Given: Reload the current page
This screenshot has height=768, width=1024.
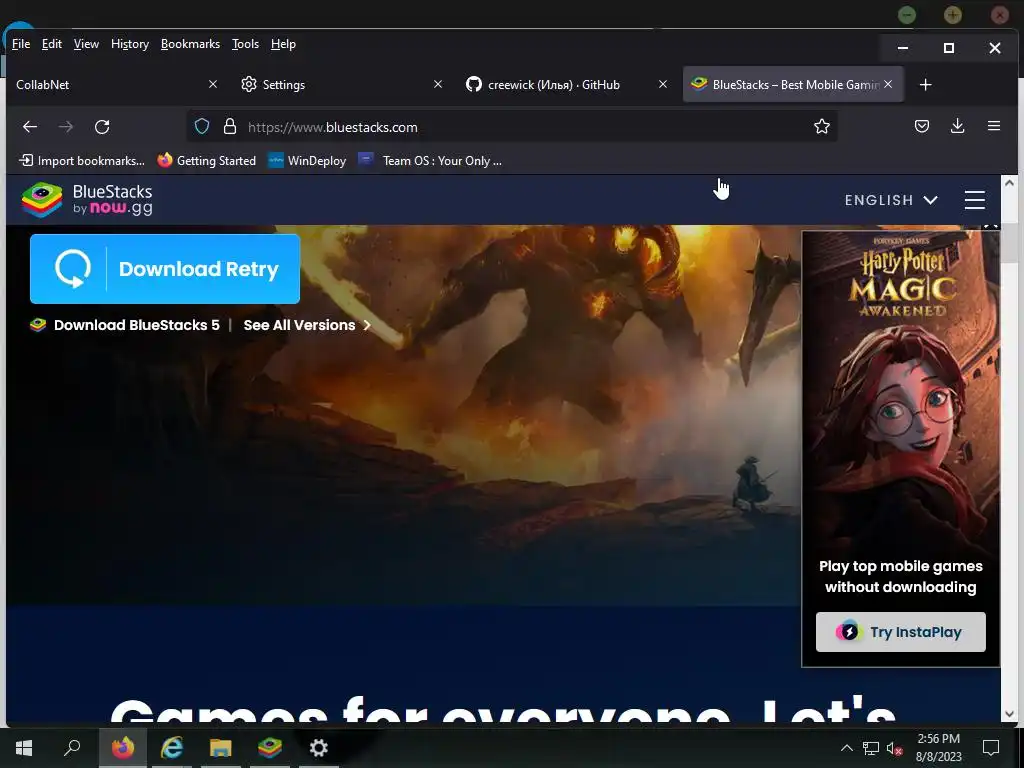Looking at the screenshot, I should (102, 127).
